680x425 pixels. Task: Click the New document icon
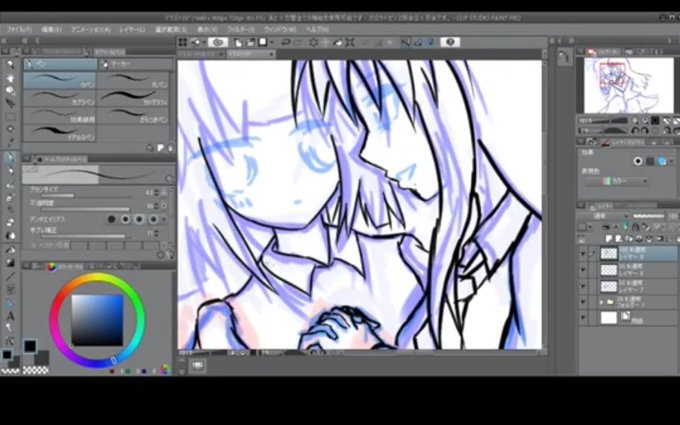pyautogui.click(x=238, y=42)
